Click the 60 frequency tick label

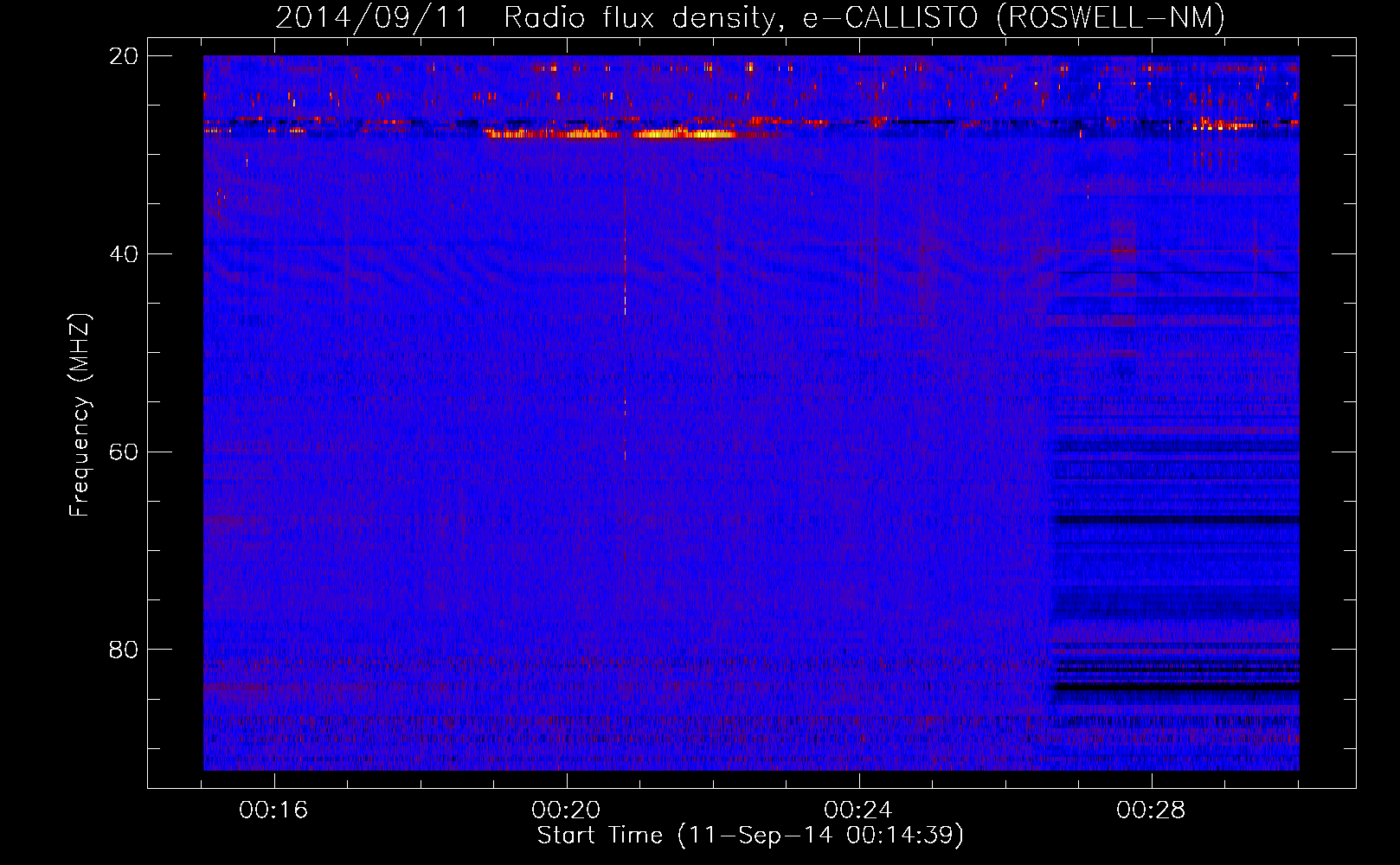(x=124, y=452)
